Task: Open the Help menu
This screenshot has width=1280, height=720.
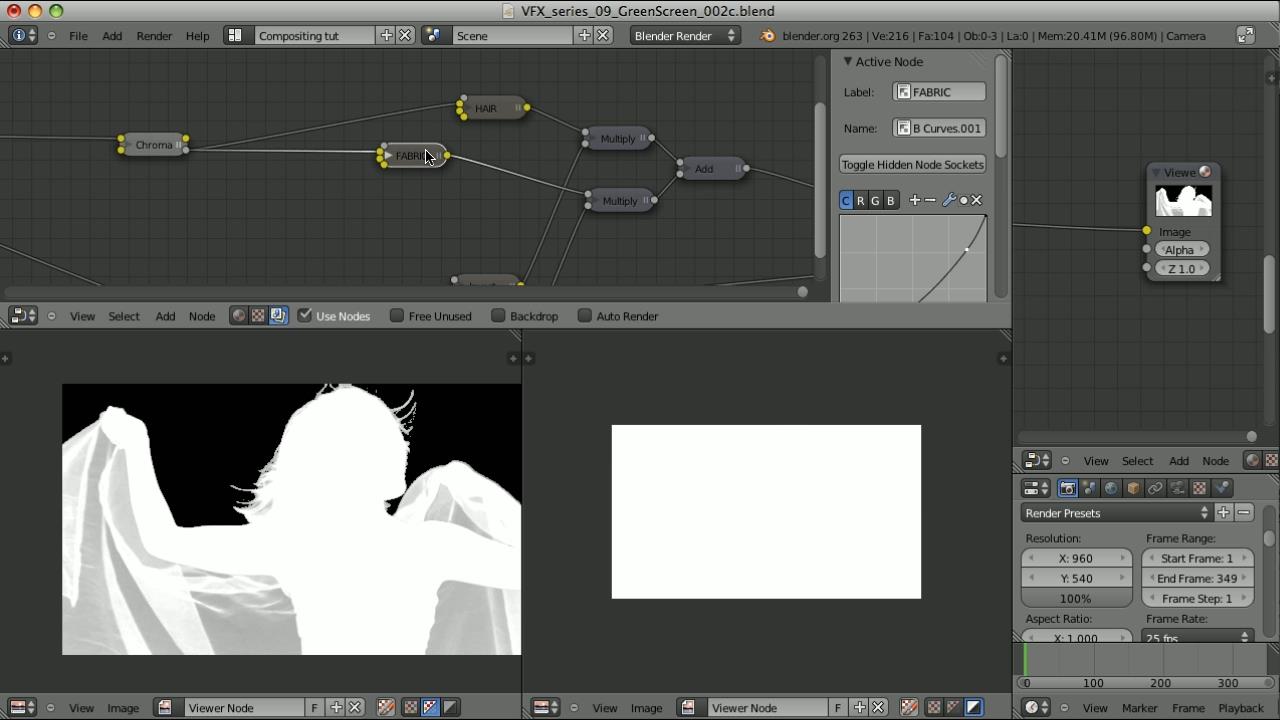Action: (197, 35)
